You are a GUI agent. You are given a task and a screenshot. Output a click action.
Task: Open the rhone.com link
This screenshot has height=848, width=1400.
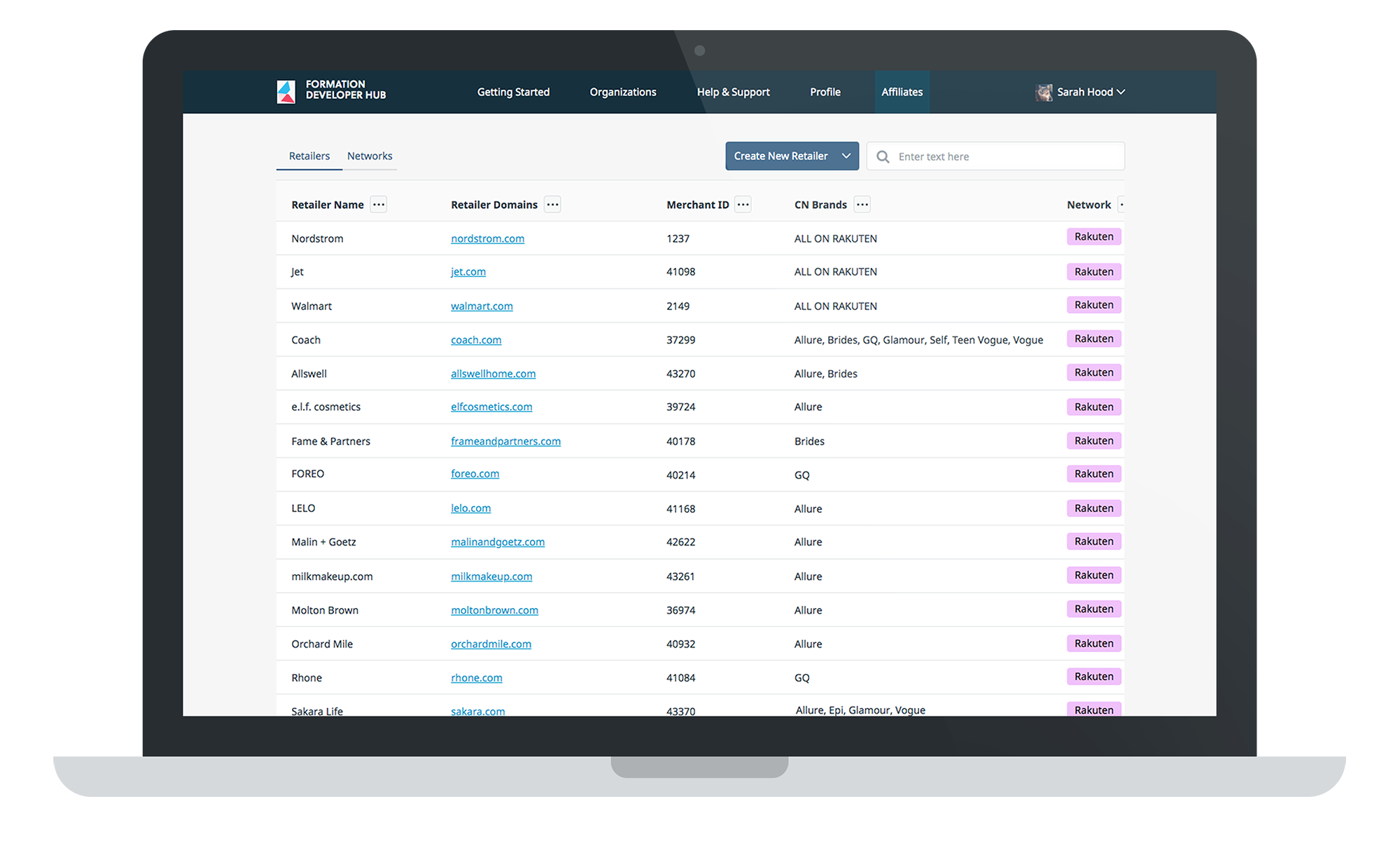(x=476, y=677)
